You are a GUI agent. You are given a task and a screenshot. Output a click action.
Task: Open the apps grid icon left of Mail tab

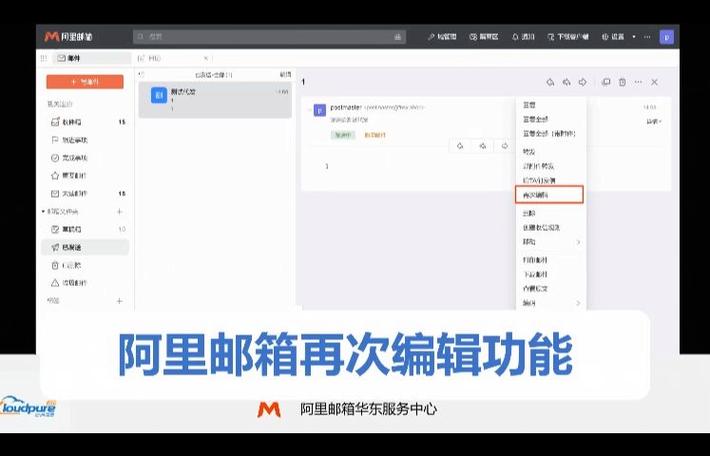tap(44, 58)
